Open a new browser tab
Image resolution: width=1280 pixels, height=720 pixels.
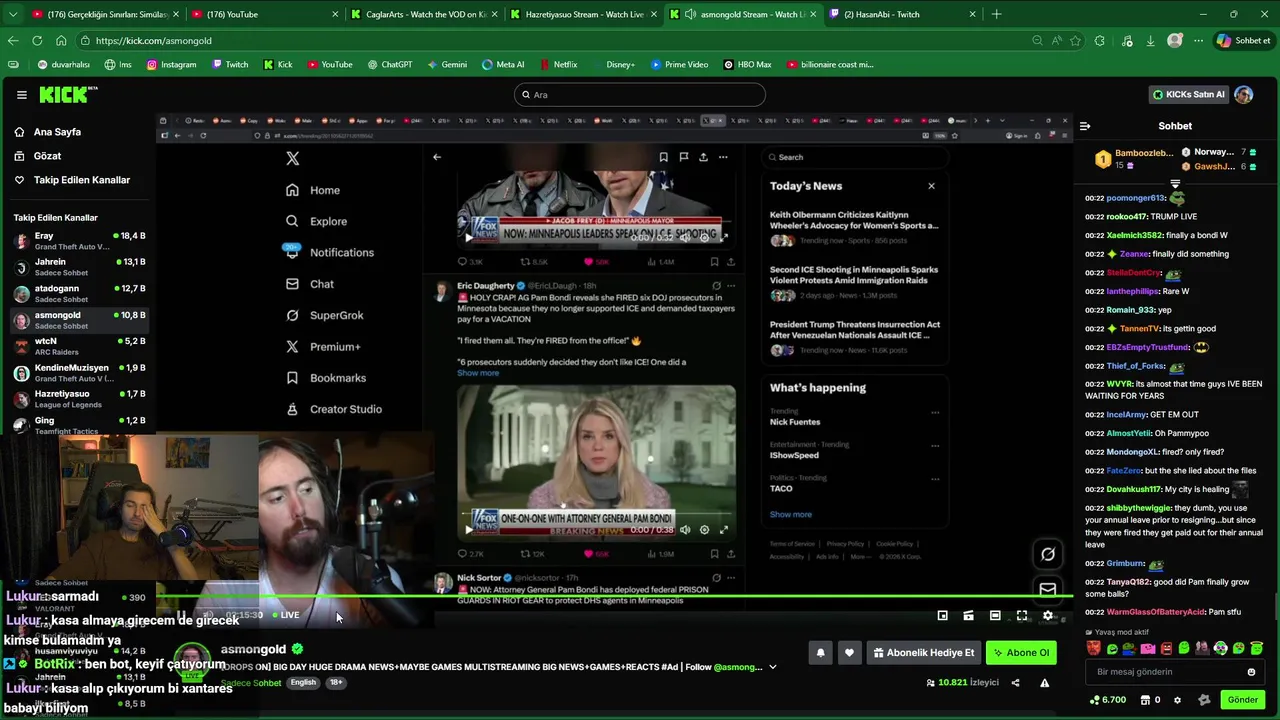tap(996, 14)
